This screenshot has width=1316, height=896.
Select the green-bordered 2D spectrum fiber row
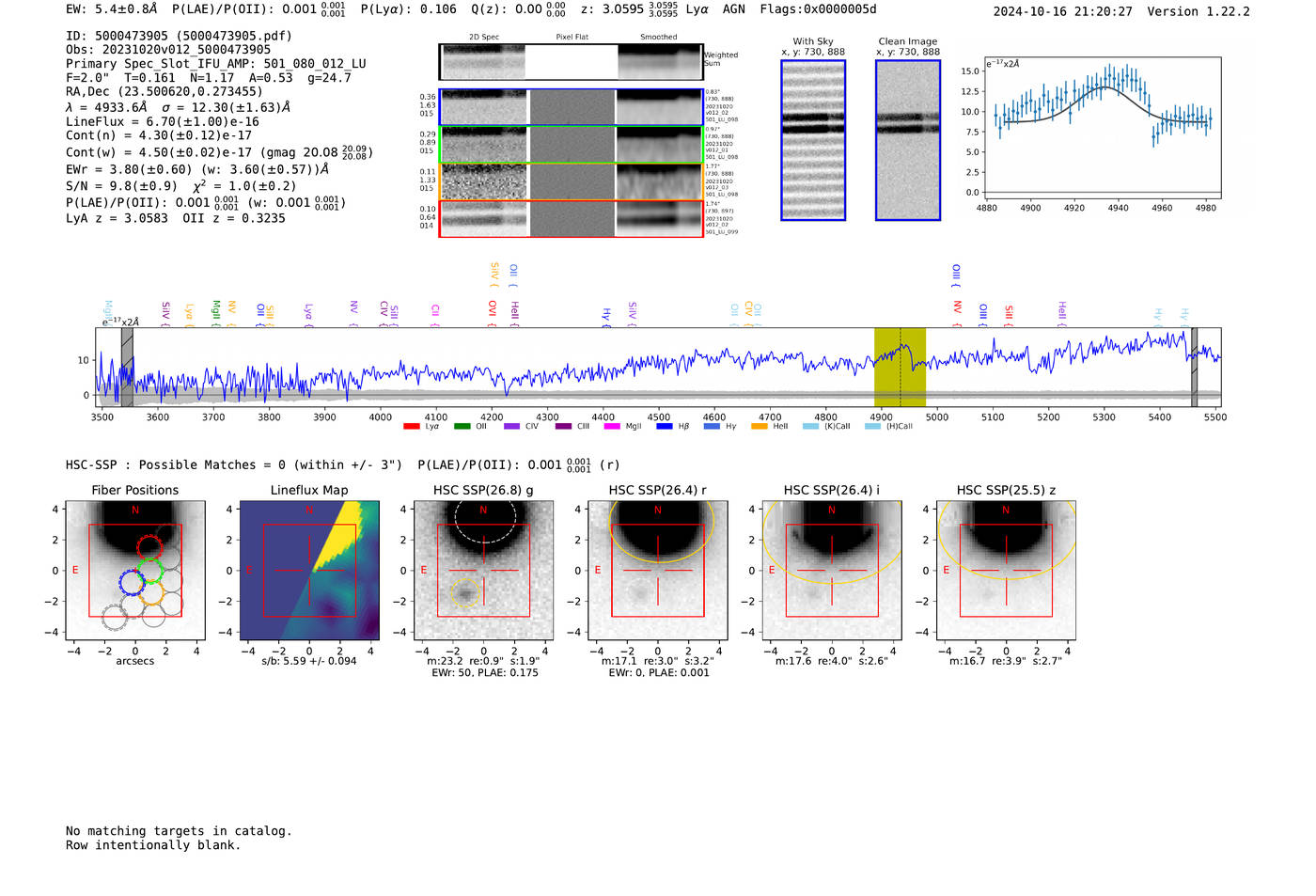point(572,144)
